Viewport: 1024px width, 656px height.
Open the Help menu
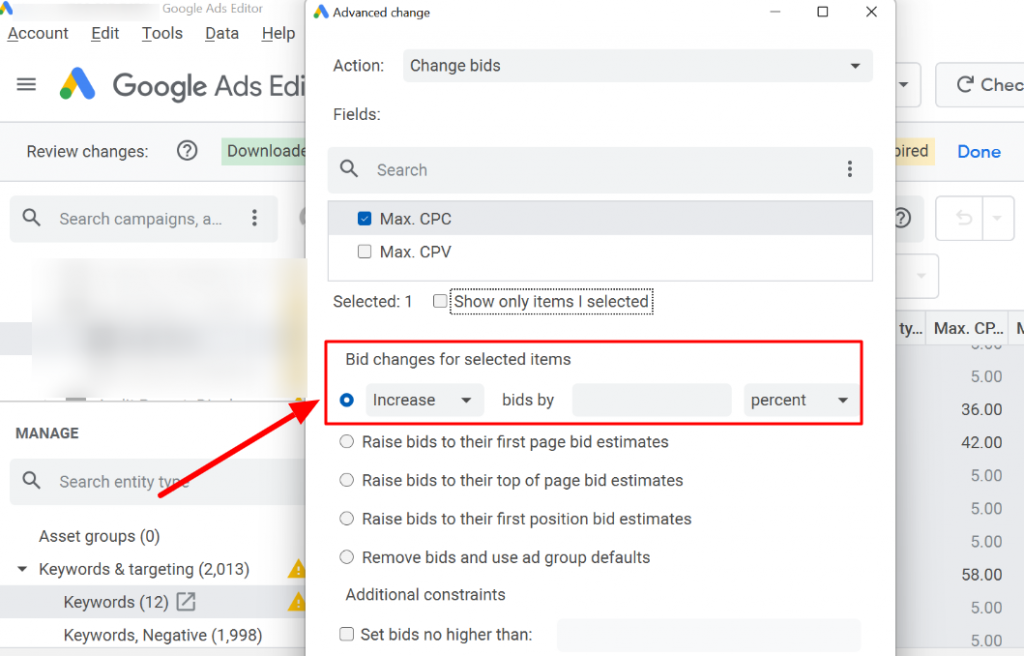pyautogui.click(x=278, y=33)
